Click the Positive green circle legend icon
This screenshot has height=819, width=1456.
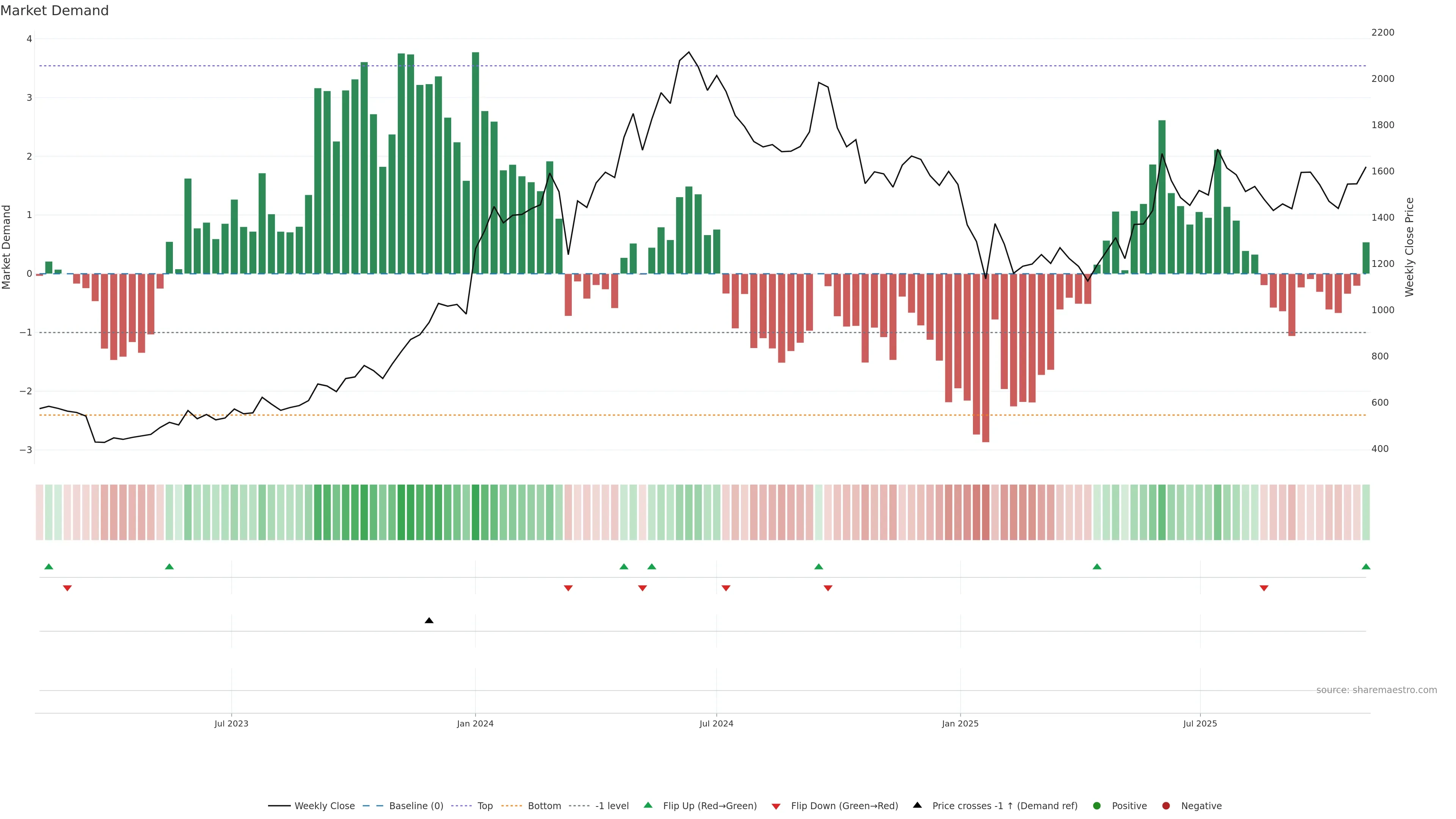click(x=1097, y=805)
